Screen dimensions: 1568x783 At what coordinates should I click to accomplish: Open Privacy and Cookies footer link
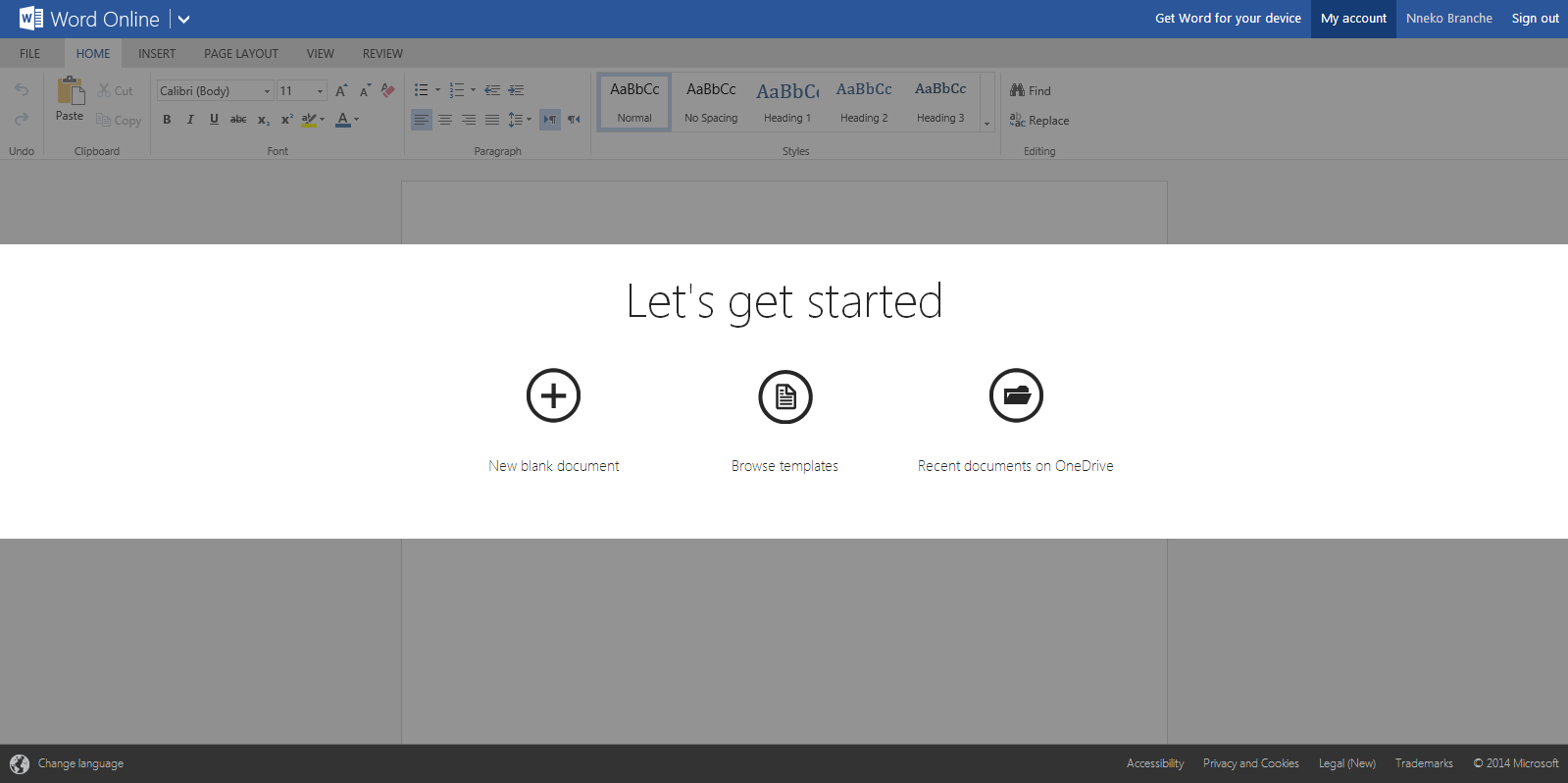coord(1250,763)
